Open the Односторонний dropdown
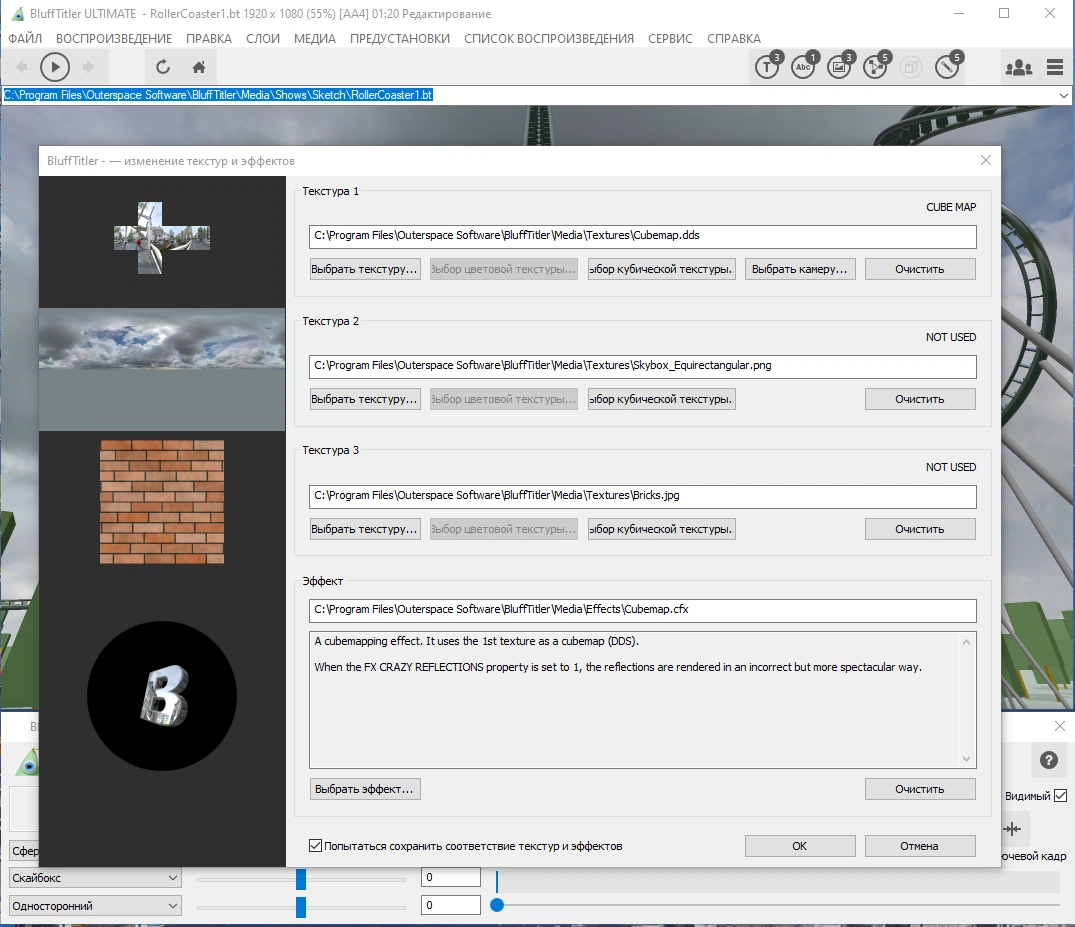Image resolution: width=1075 pixels, height=927 pixels. (95, 906)
